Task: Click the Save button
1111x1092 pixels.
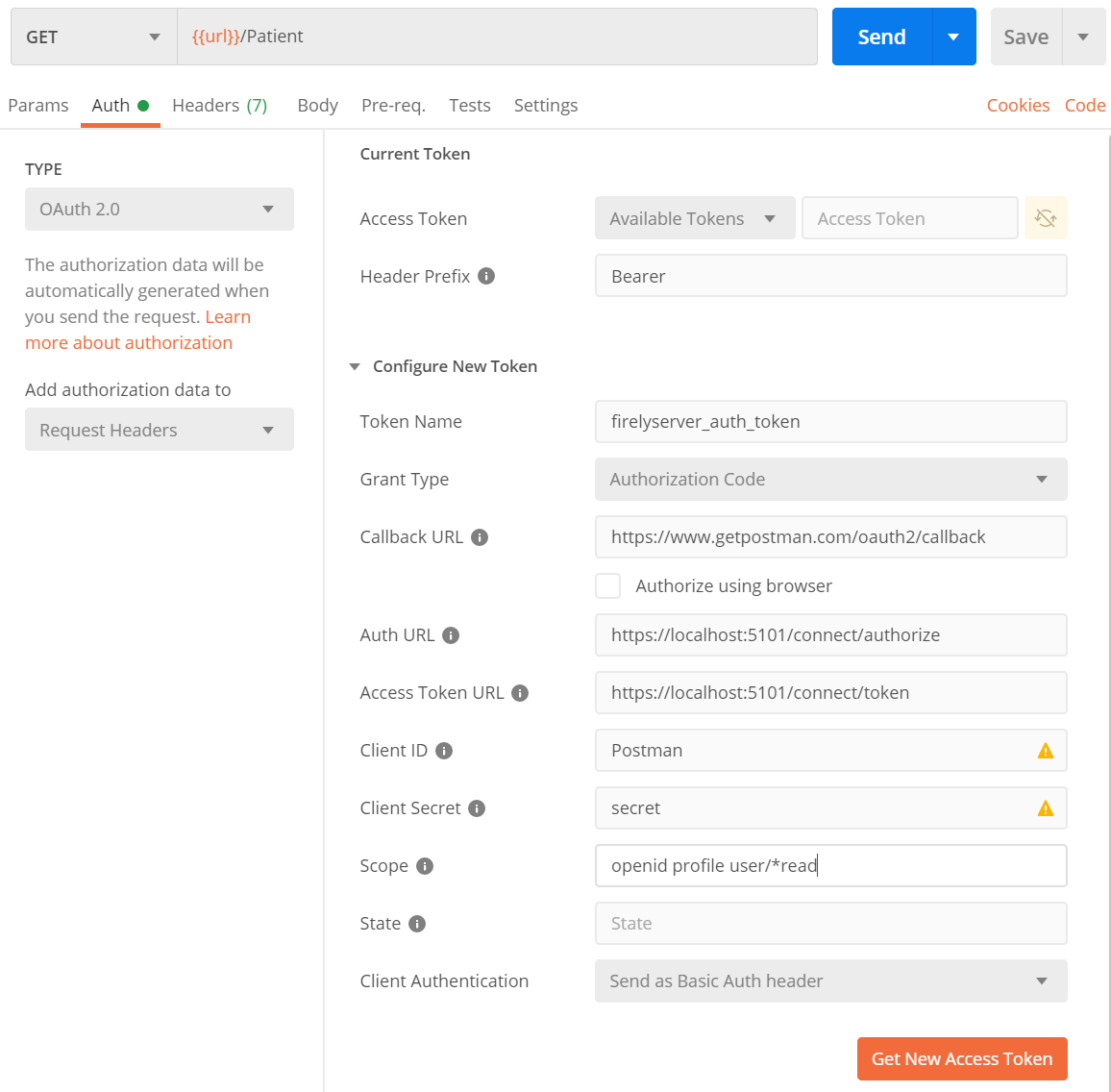Action: pyautogui.click(x=1026, y=37)
